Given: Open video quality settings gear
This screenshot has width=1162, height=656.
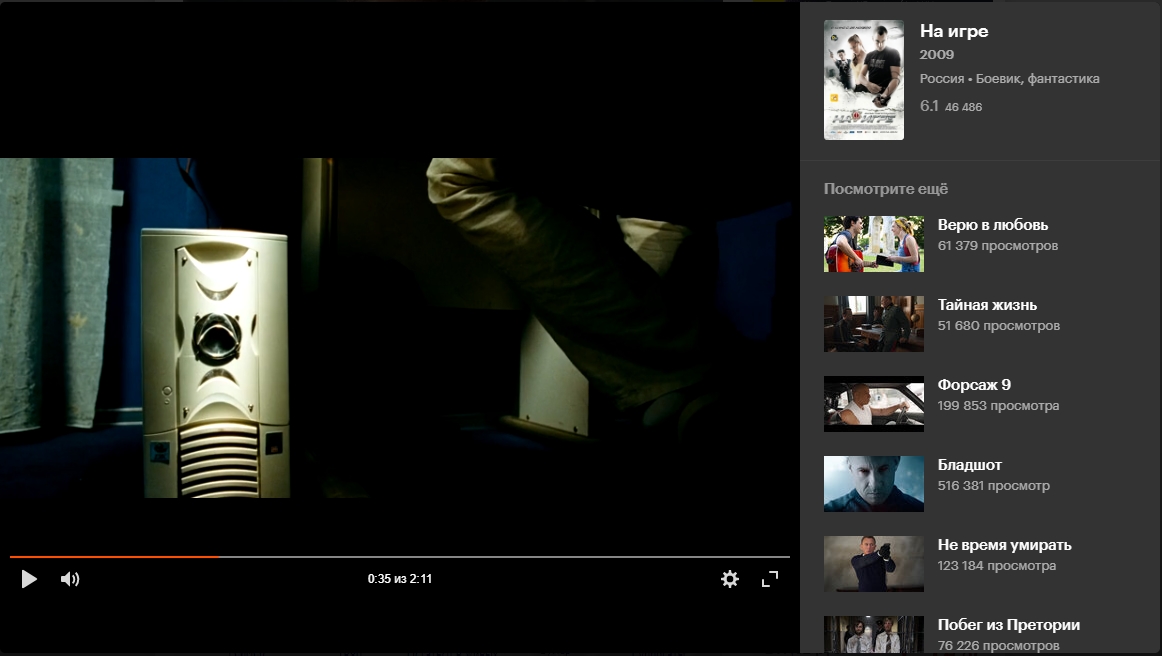Looking at the screenshot, I should click(730, 579).
